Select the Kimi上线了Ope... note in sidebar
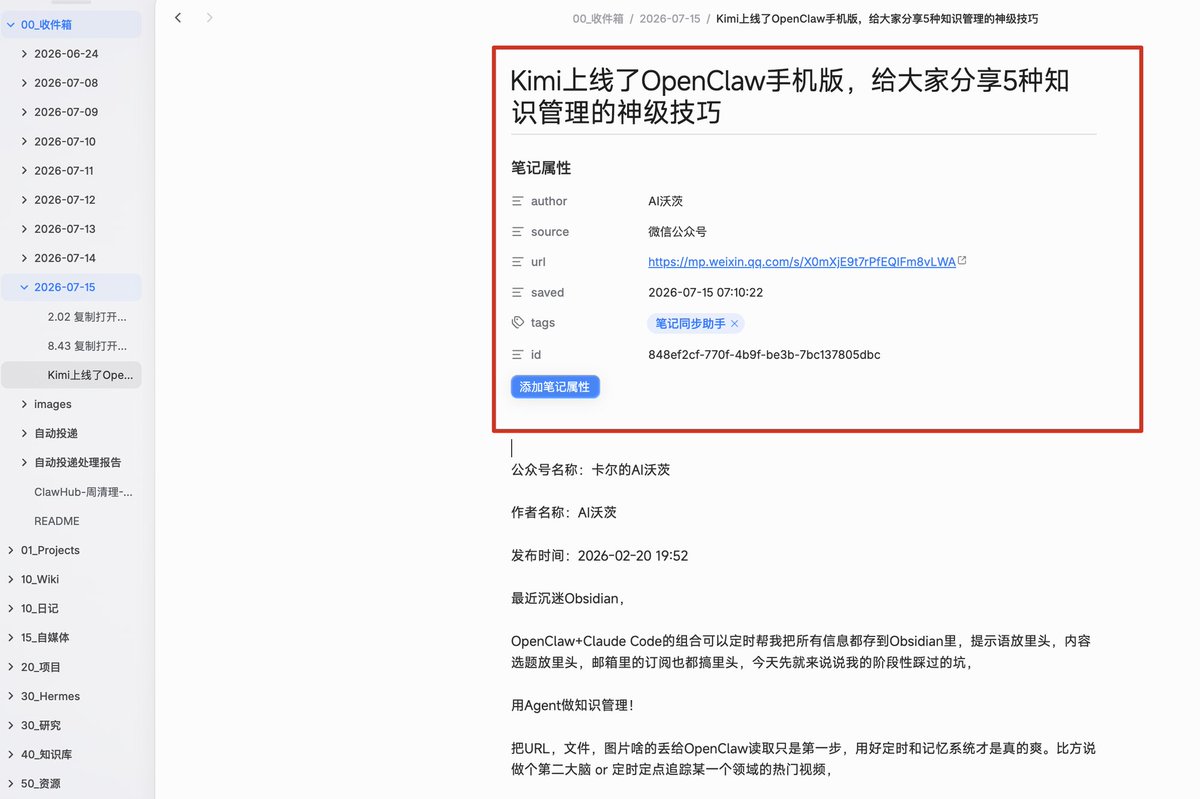Viewport: 1200px width, 799px height. point(71,375)
